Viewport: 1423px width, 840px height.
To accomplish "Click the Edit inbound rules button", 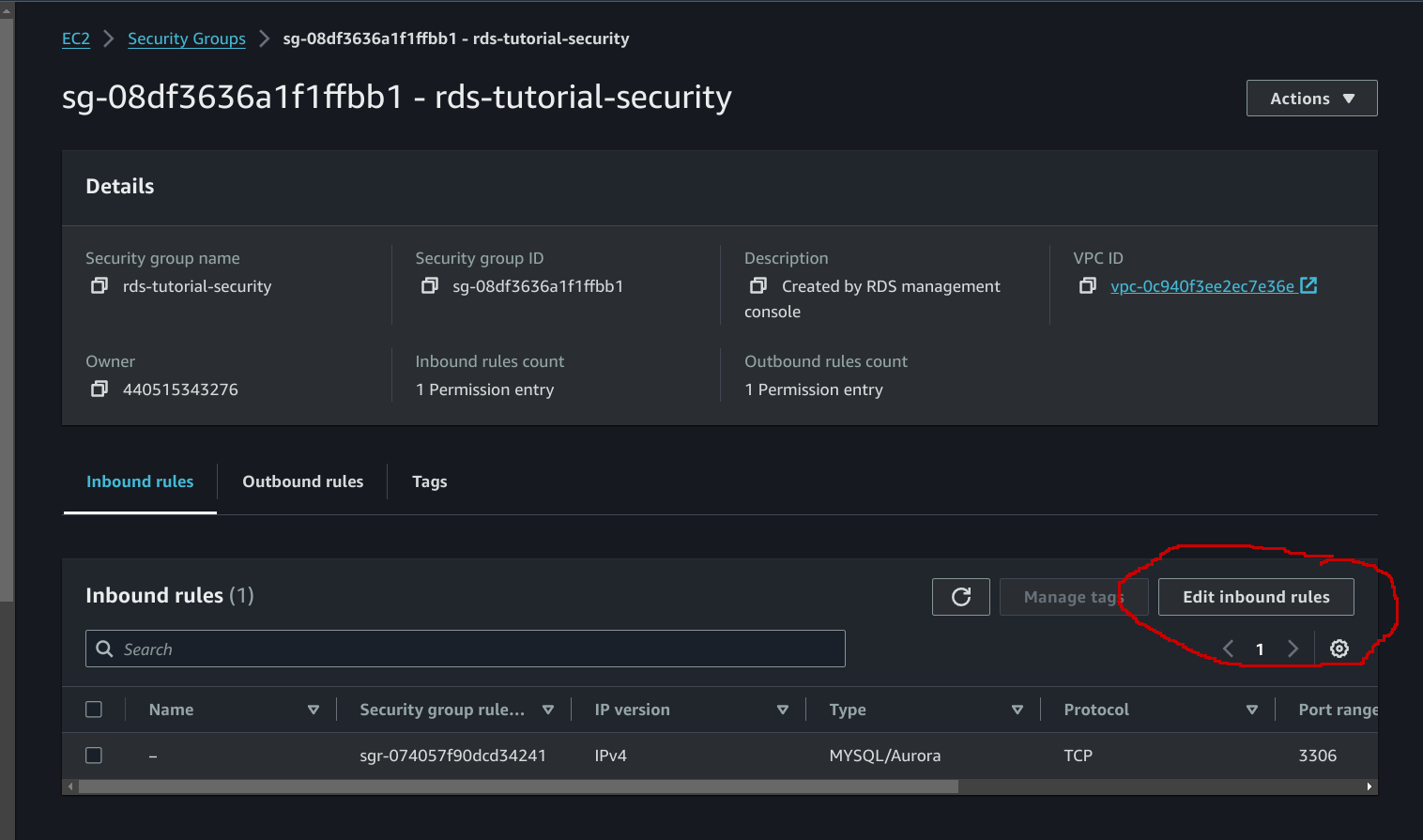I will pos(1256,597).
